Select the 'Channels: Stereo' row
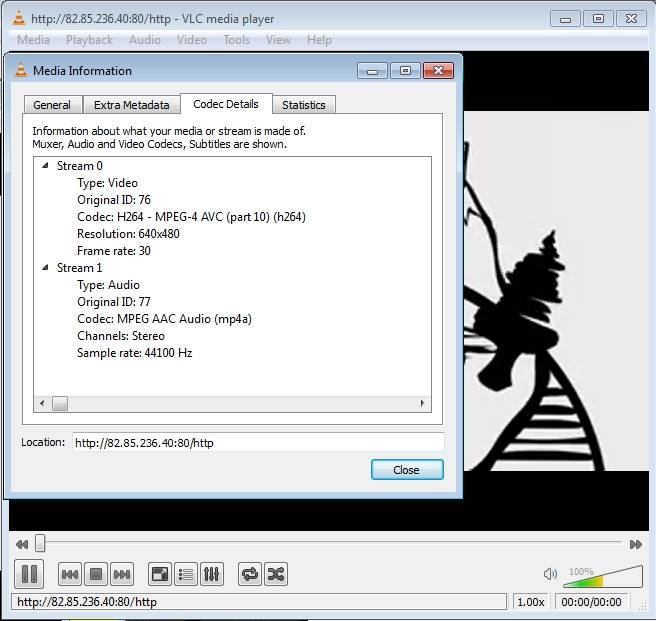 121,336
